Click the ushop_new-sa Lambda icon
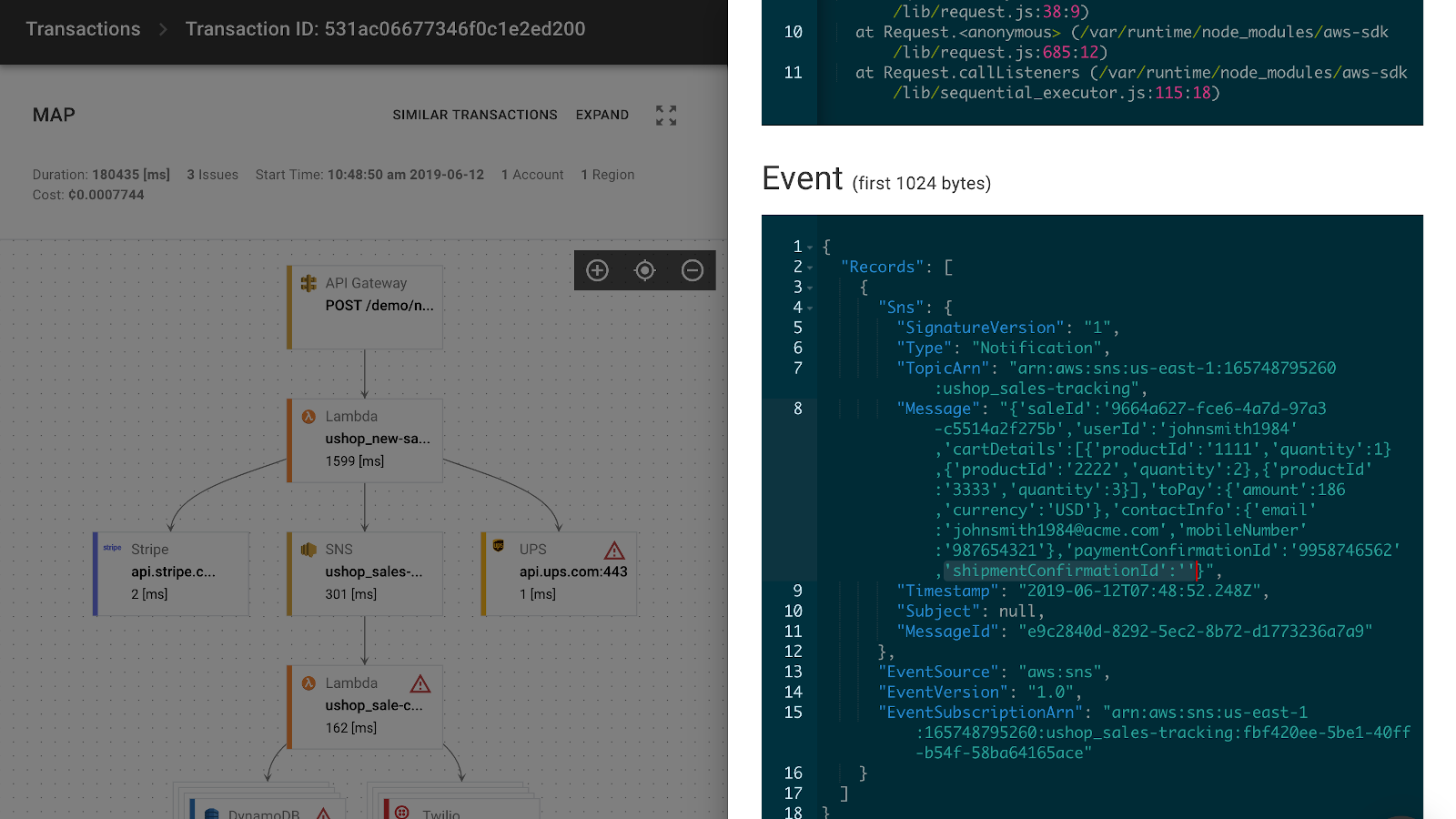 [x=308, y=416]
